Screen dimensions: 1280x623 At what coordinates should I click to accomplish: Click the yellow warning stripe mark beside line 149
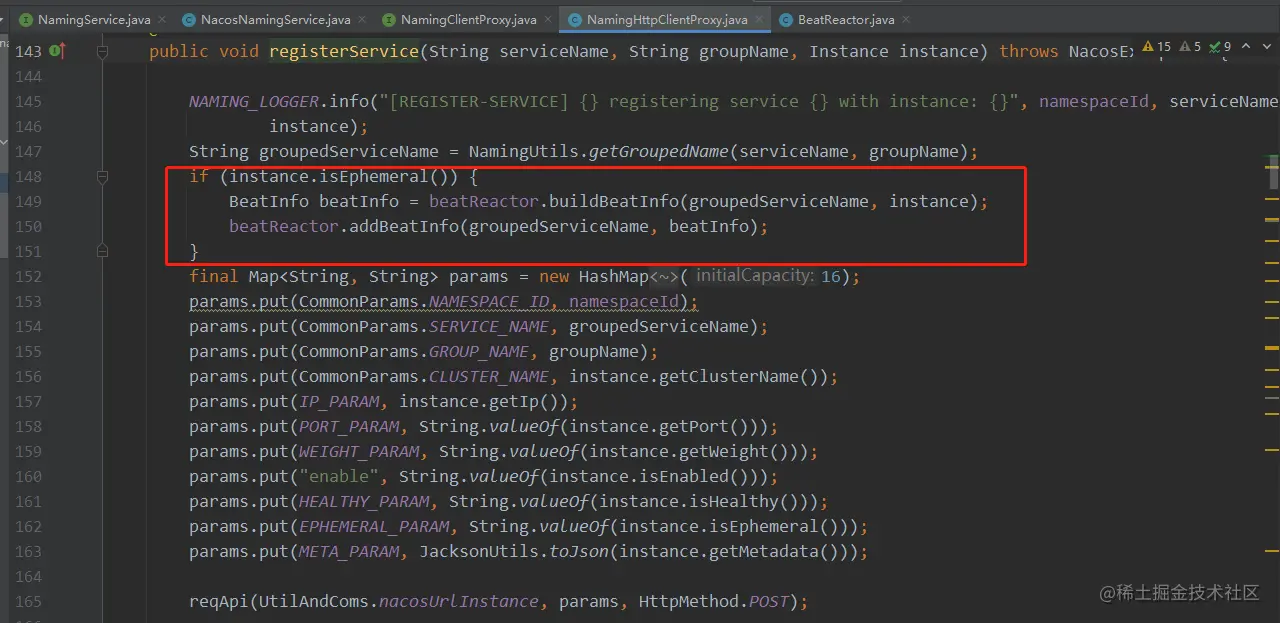1272,199
